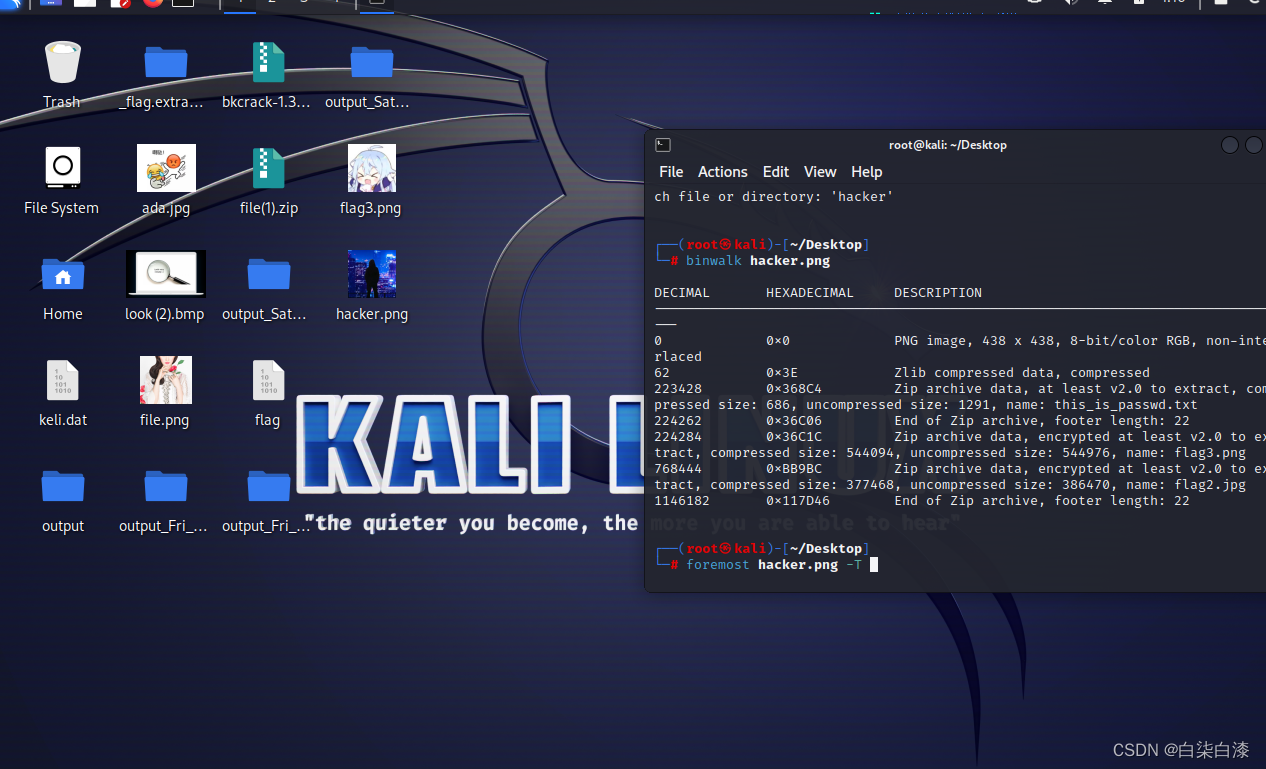Select the flag binary file icon

click(268, 382)
